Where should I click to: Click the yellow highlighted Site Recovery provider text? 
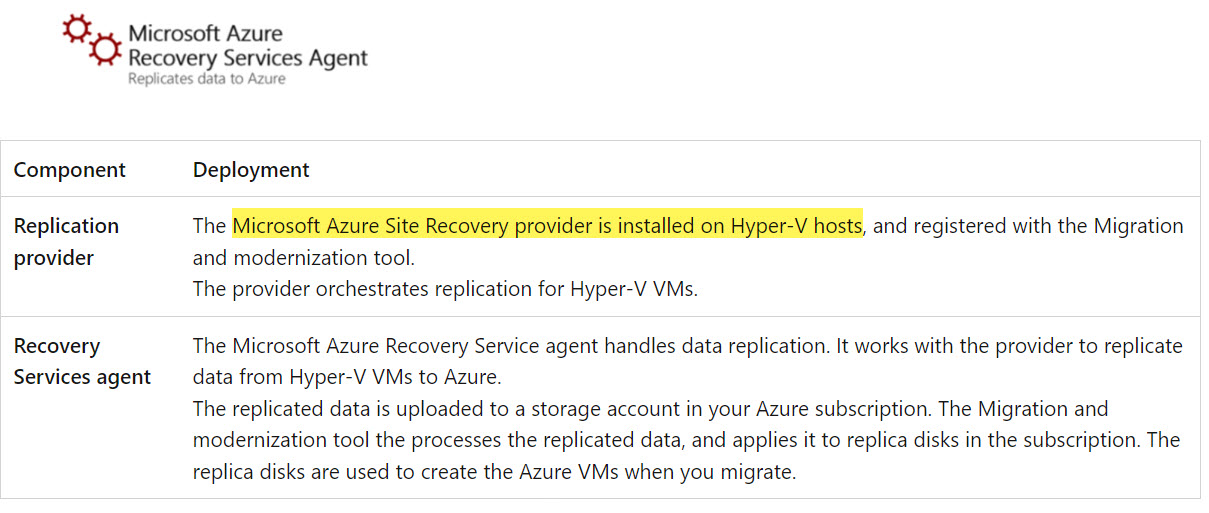(547, 226)
